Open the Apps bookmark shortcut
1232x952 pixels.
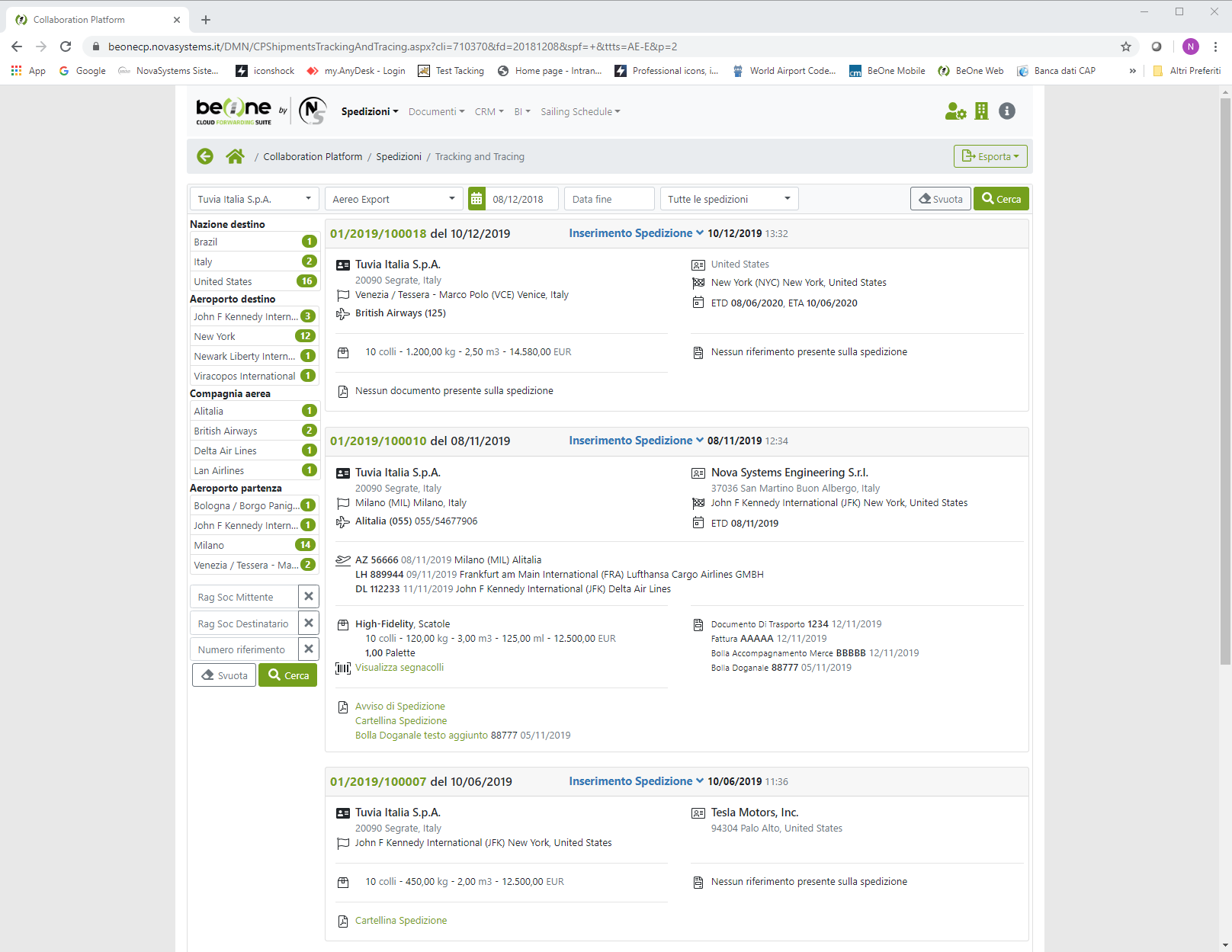pyautogui.click(x=28, y=71)
